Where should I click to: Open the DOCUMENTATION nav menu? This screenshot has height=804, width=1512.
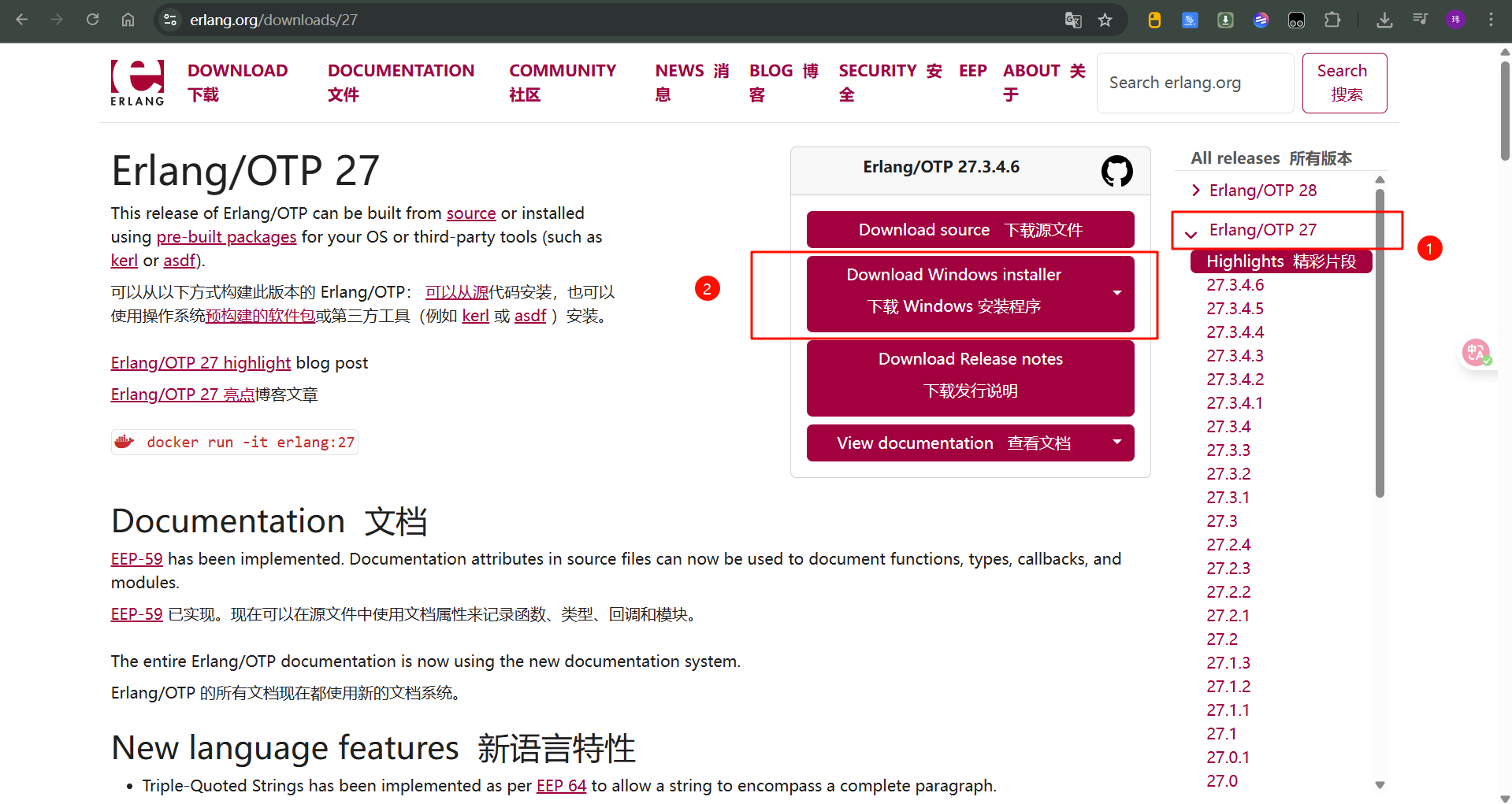[401, 83]
